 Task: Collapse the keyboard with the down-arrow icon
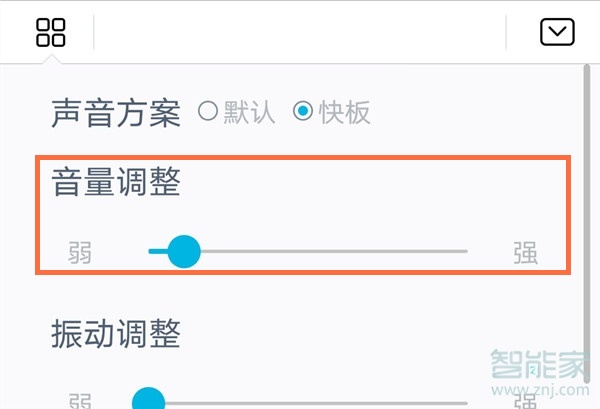557,32
